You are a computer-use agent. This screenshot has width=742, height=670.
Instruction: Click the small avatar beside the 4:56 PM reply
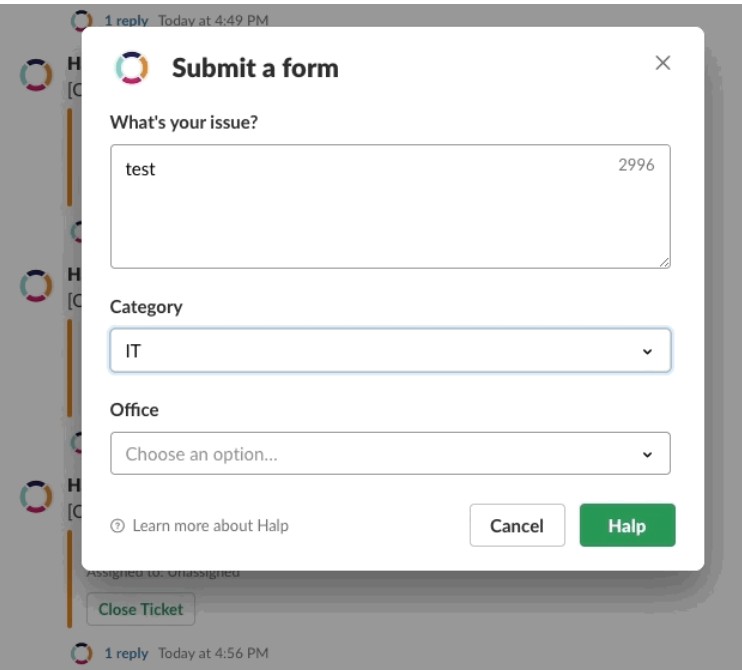(82, 653)
